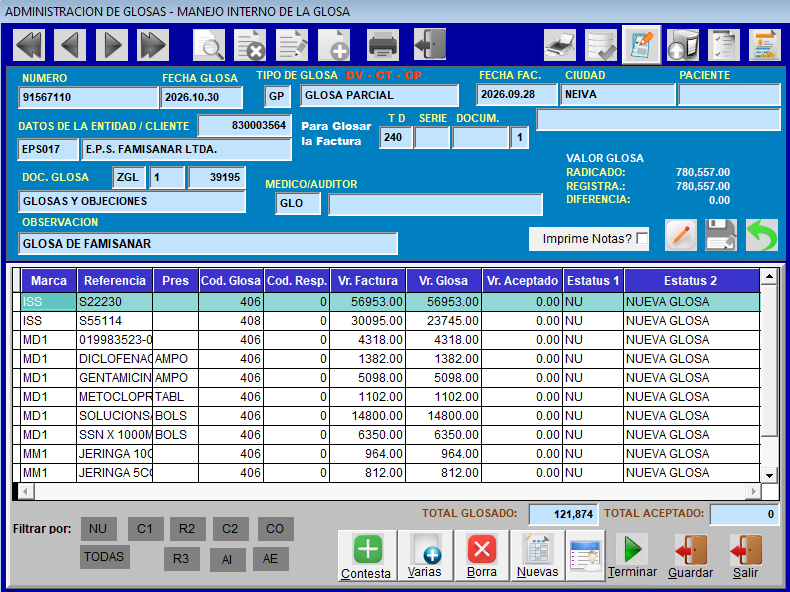790x592 pixels.
Task: Click the checklist icon in top toolbar
Action: [x=724, y=45]
